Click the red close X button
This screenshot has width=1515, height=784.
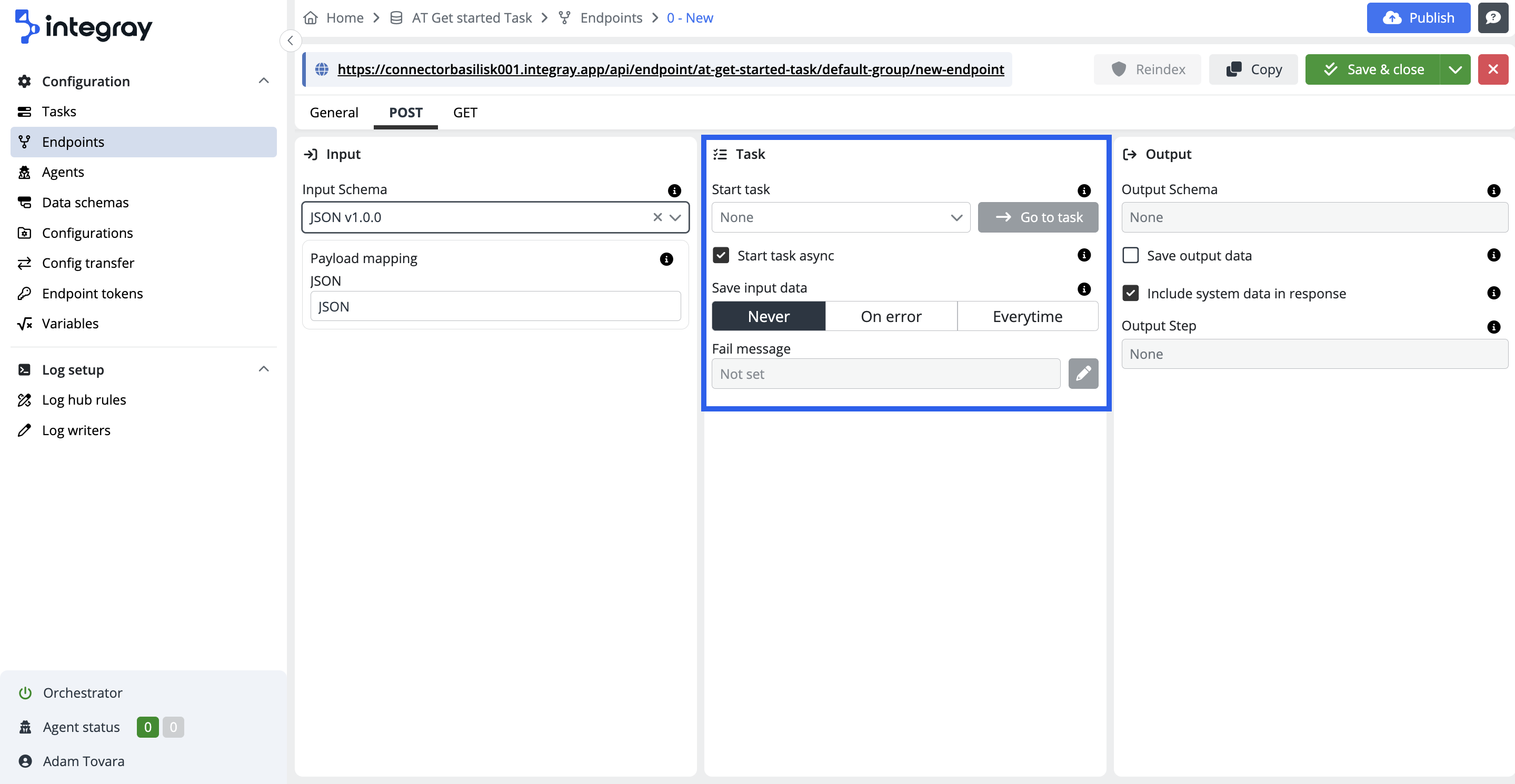tap(1493, 69)
